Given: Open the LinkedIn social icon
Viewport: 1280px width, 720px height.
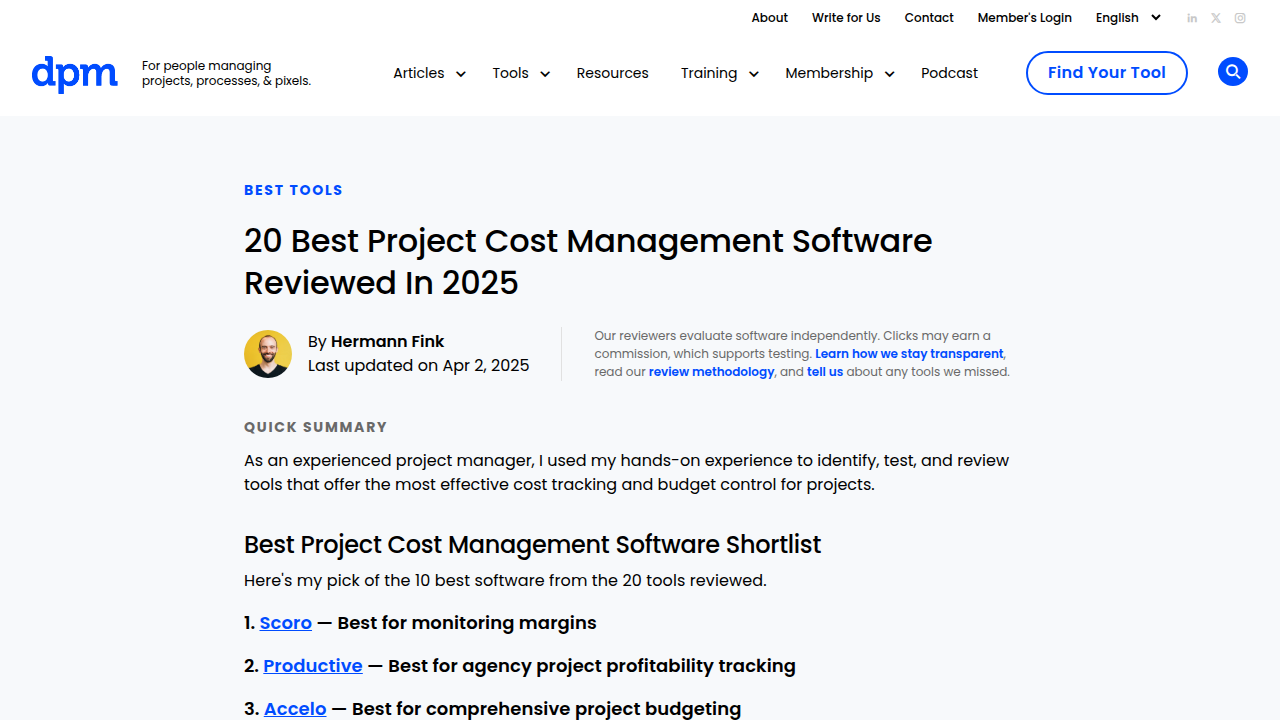Looking at the screenshot, I should pos(1192,18).
